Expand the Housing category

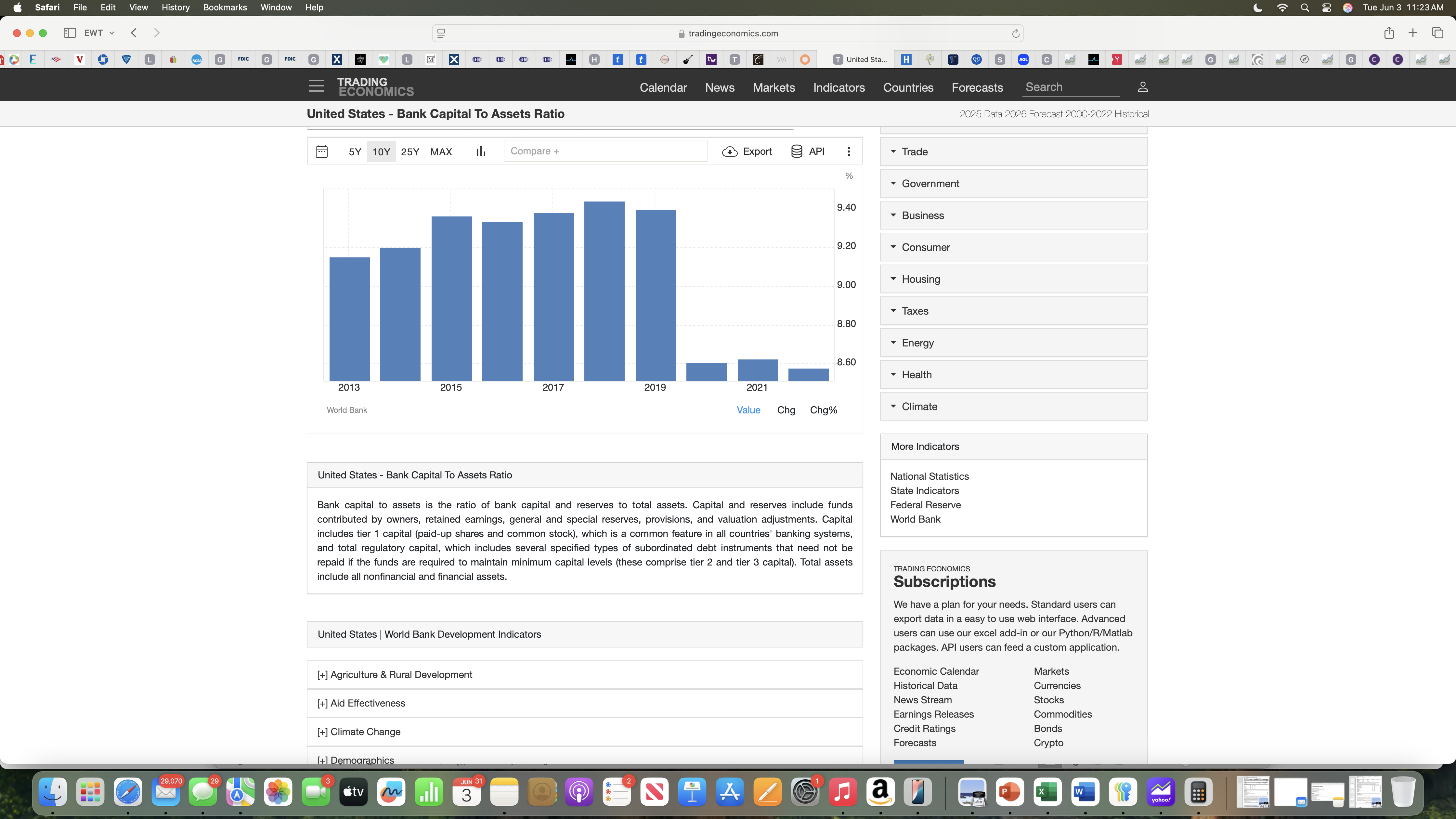[x=1013, y=279]
